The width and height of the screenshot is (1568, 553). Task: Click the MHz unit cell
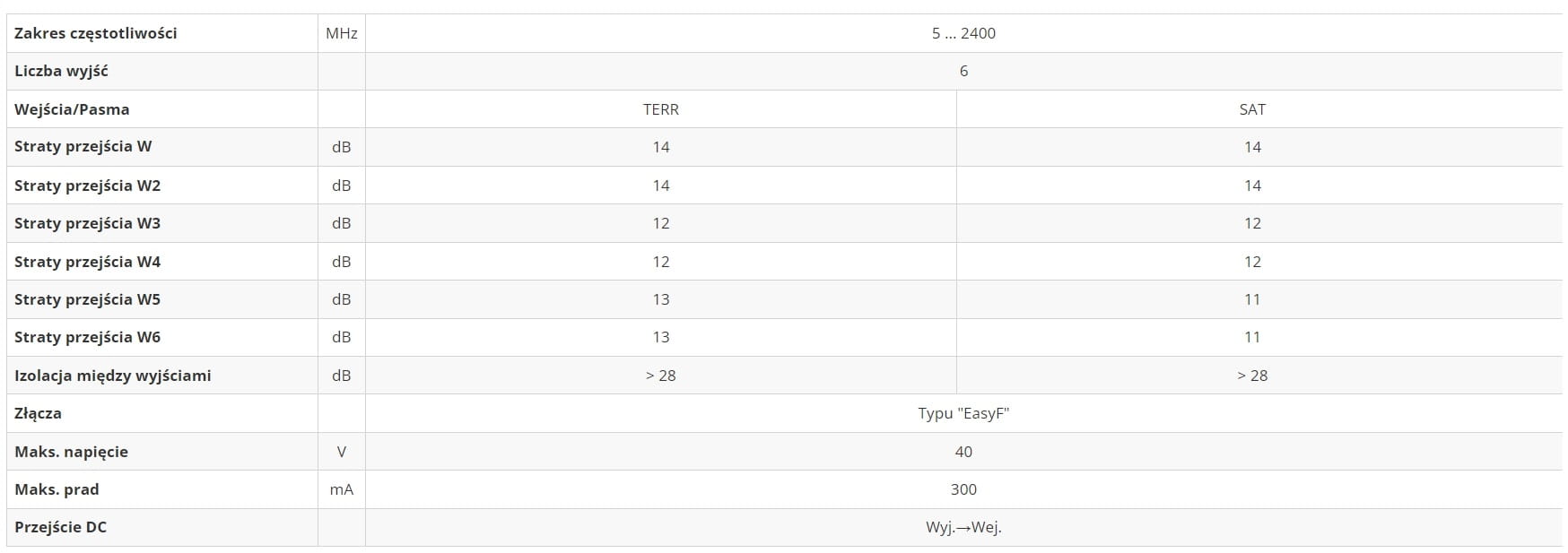pyautogui.click(x=342, y=33)
